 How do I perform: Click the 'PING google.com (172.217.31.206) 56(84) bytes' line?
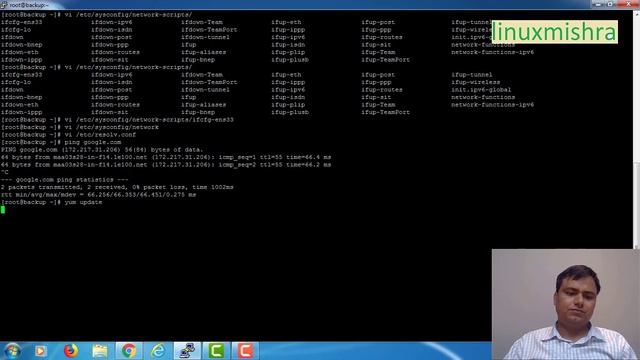102,150
